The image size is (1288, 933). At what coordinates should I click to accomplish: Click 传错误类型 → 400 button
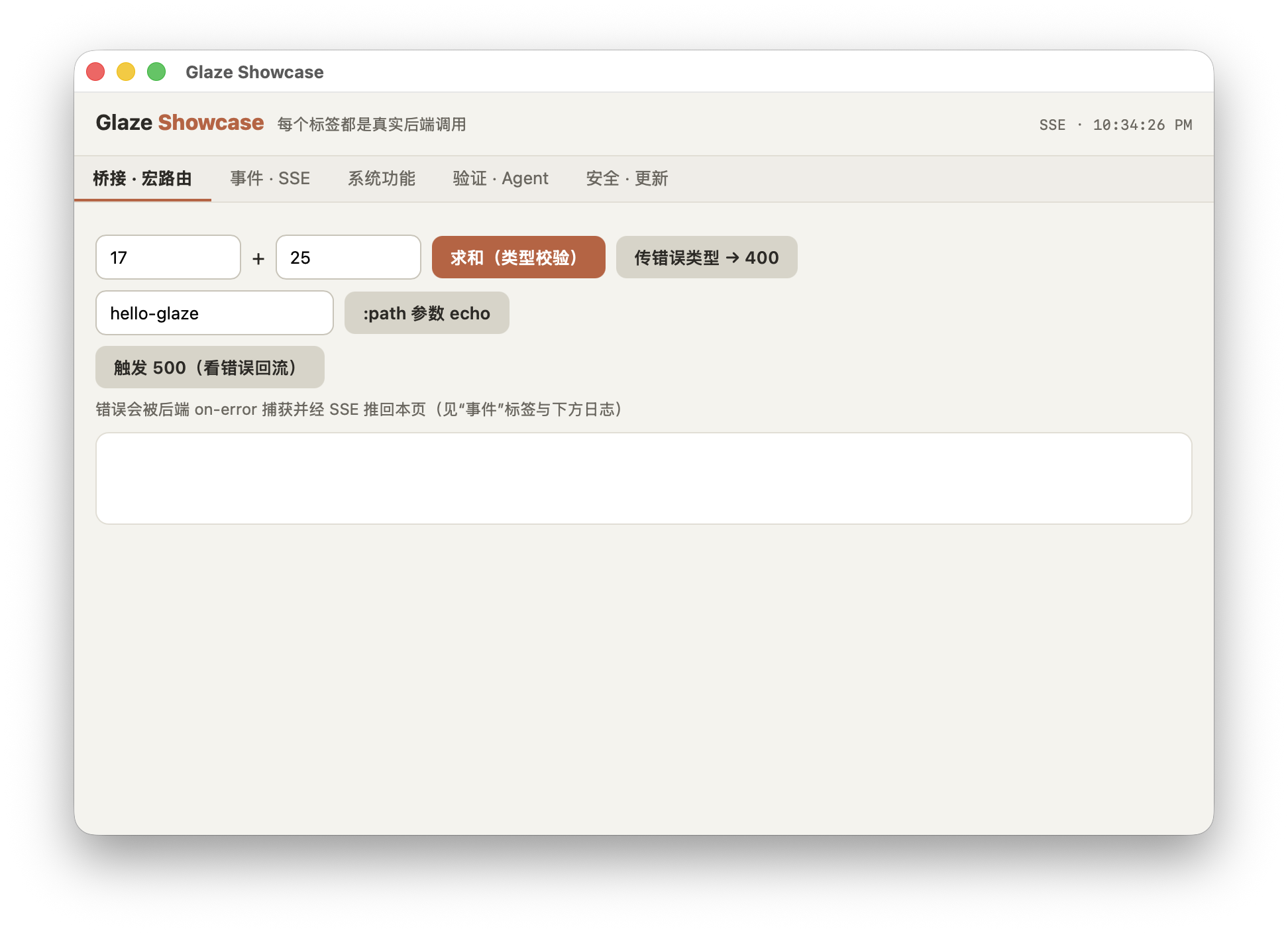(706, 257)
